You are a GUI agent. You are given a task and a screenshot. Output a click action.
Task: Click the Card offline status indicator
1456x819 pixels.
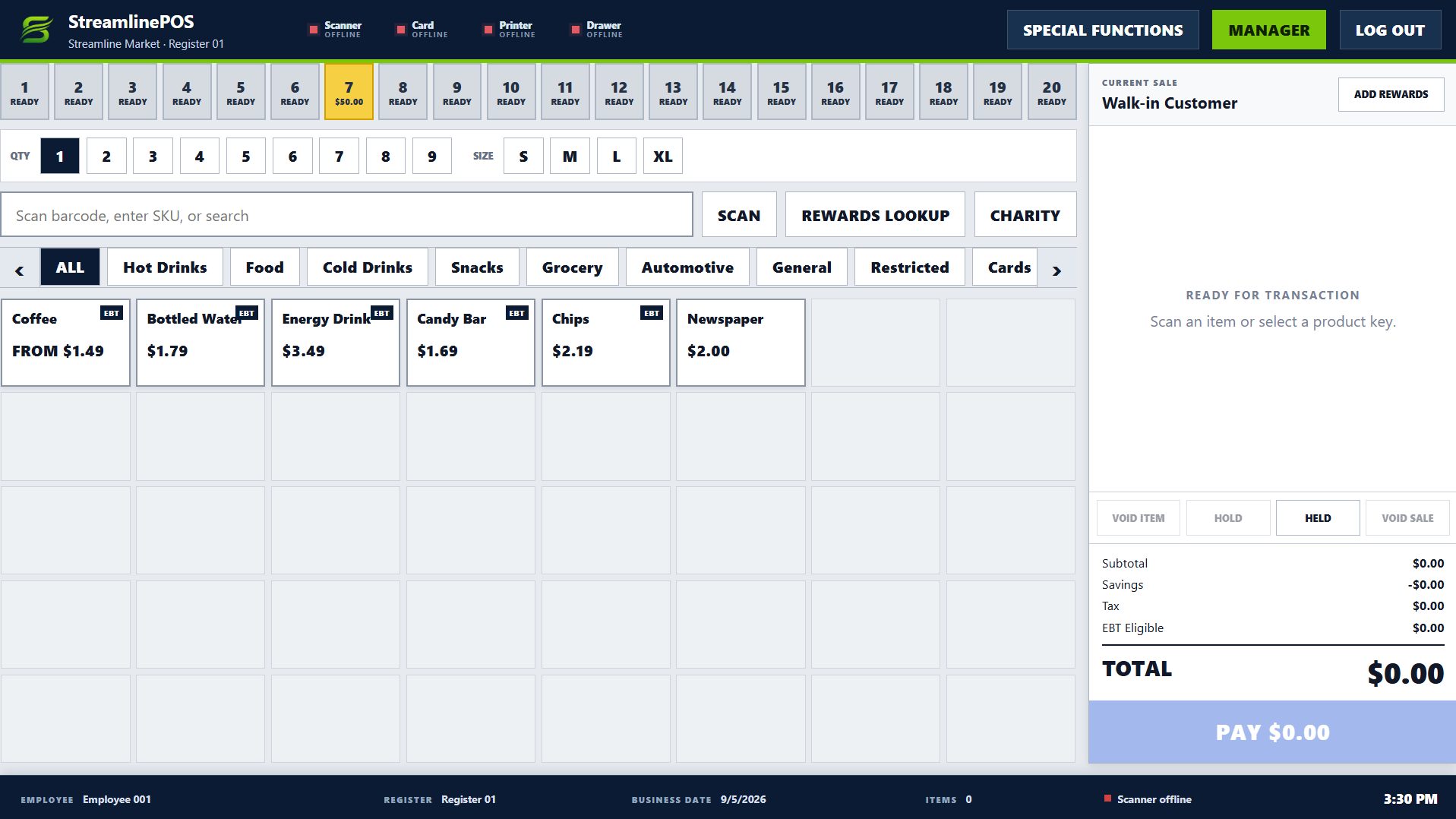tap(422, 30)
